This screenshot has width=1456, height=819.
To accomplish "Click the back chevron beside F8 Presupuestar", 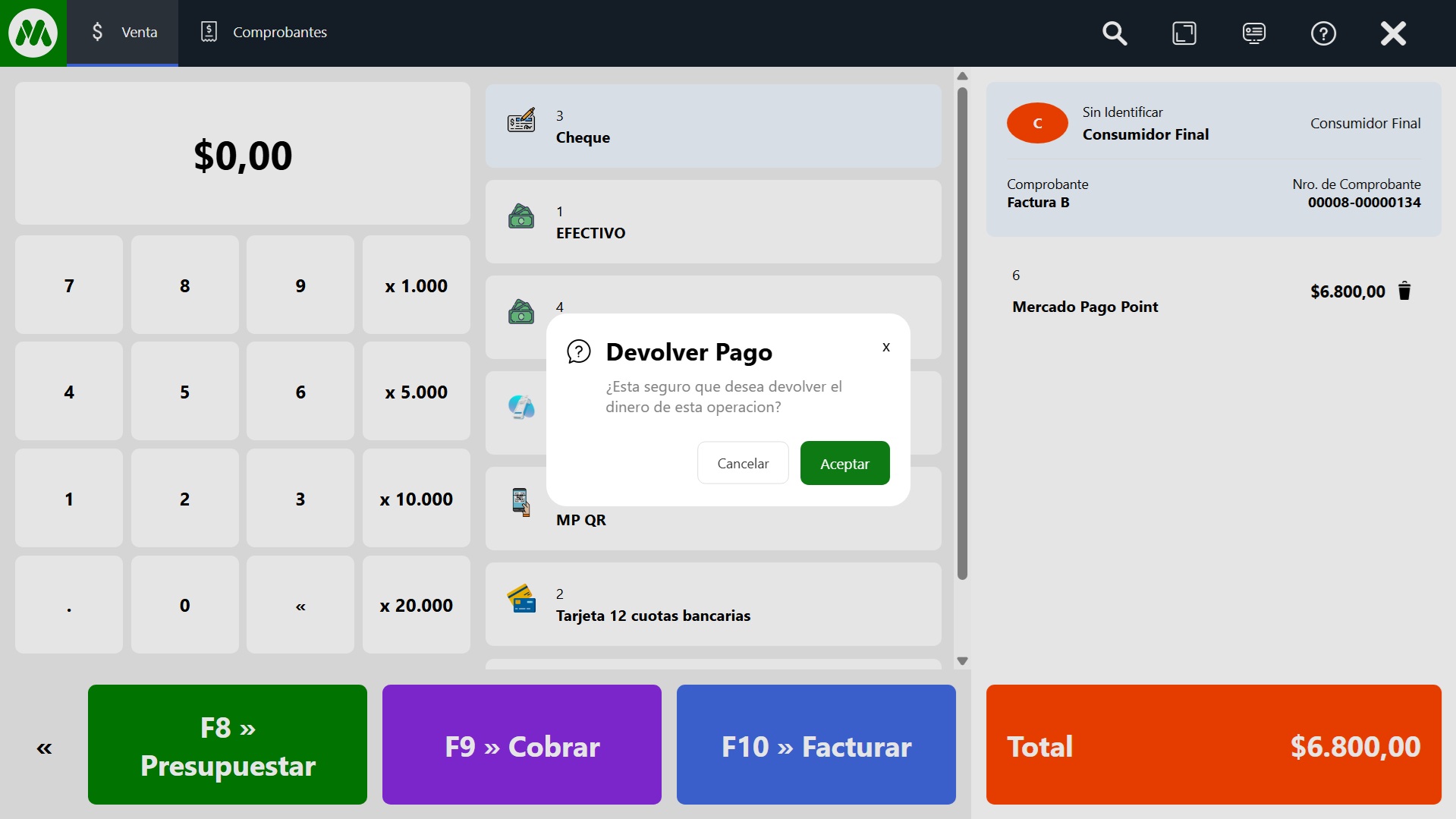I will [x=44, y=748].
